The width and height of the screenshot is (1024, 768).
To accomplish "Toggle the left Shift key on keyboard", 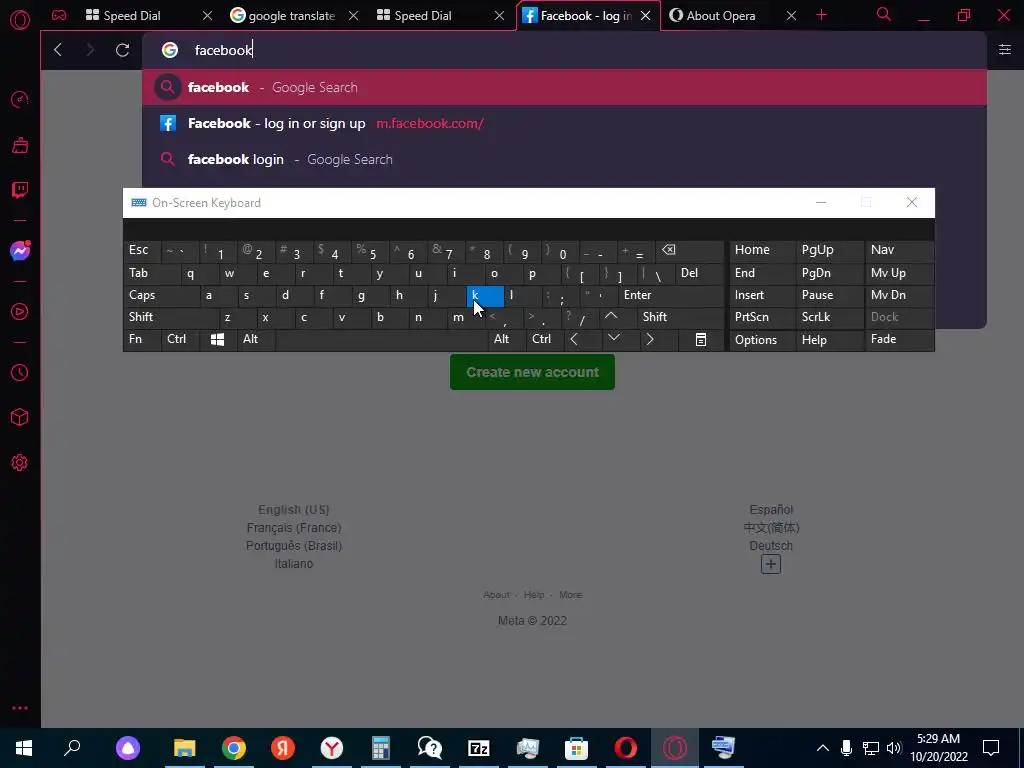I will click(x=171, y=317).
